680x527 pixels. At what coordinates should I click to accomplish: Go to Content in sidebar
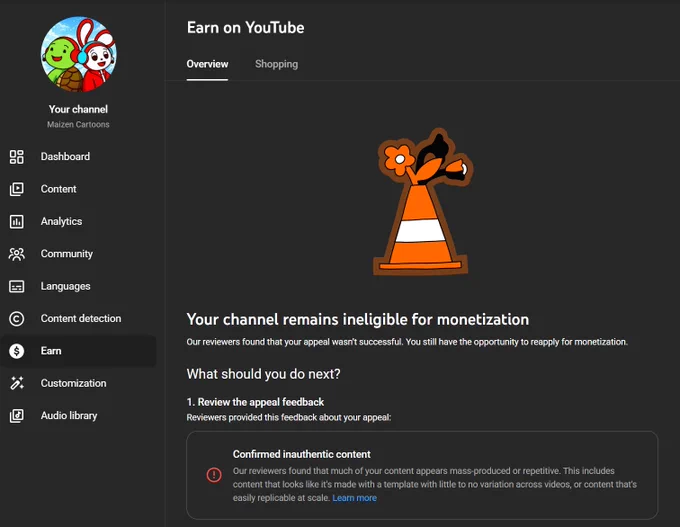[x=78, y=189]
